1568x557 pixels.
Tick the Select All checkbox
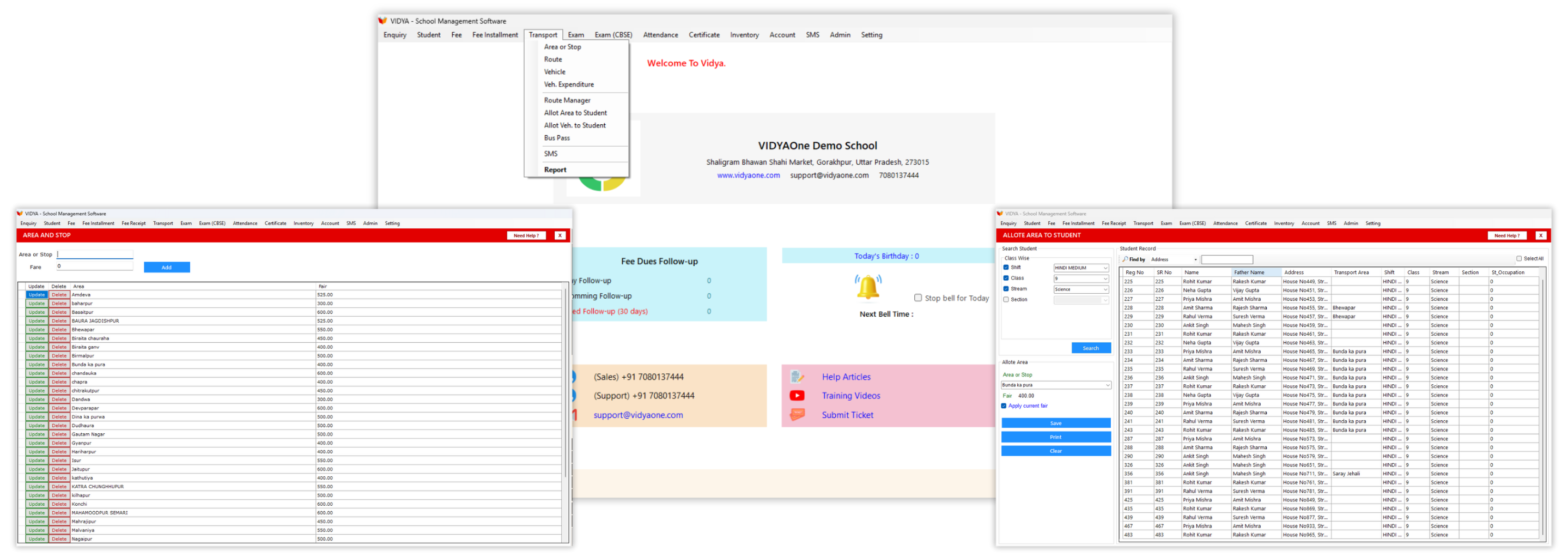pos(1519,259)
